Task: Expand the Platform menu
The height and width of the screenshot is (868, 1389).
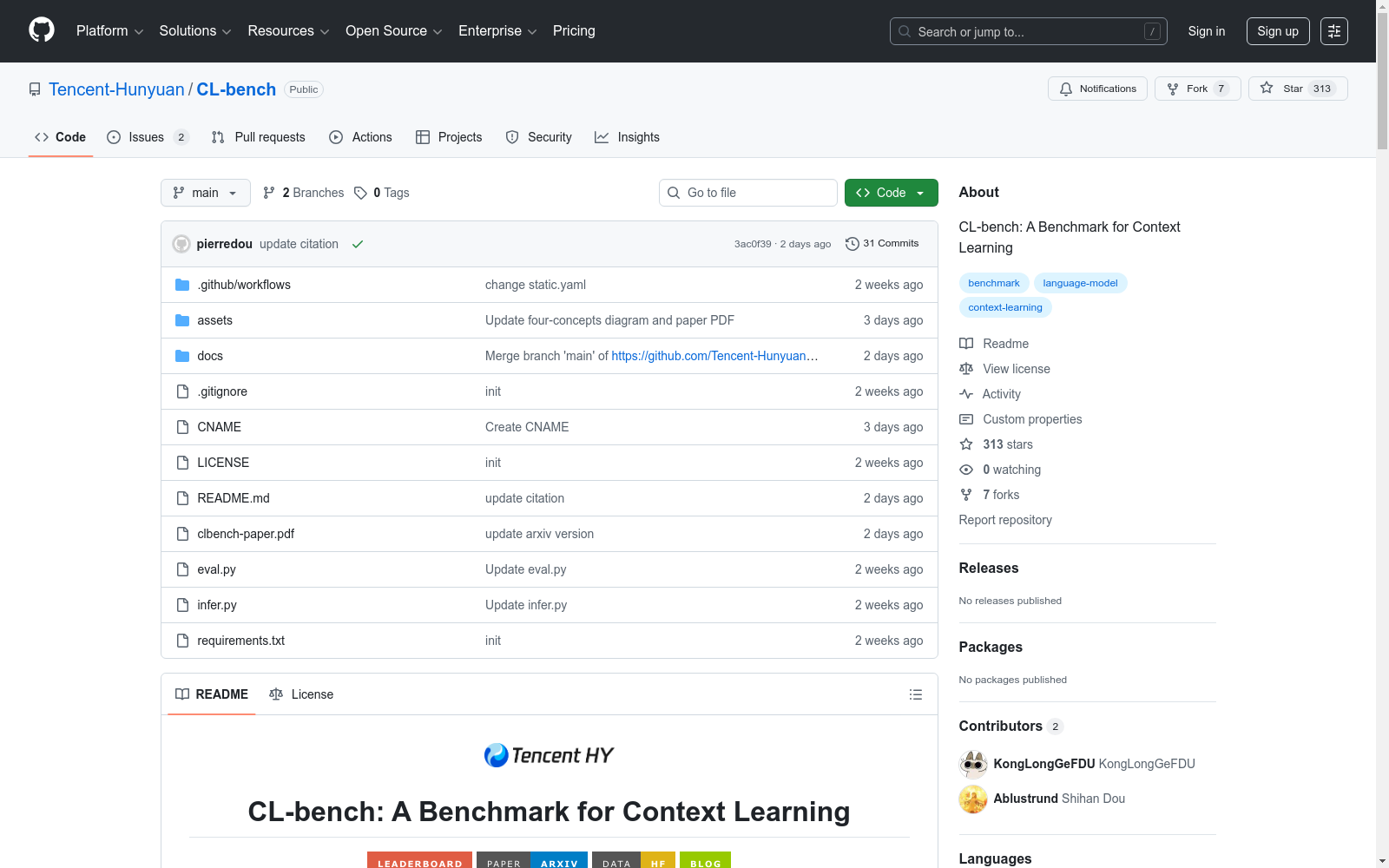Action: point(110,31)
